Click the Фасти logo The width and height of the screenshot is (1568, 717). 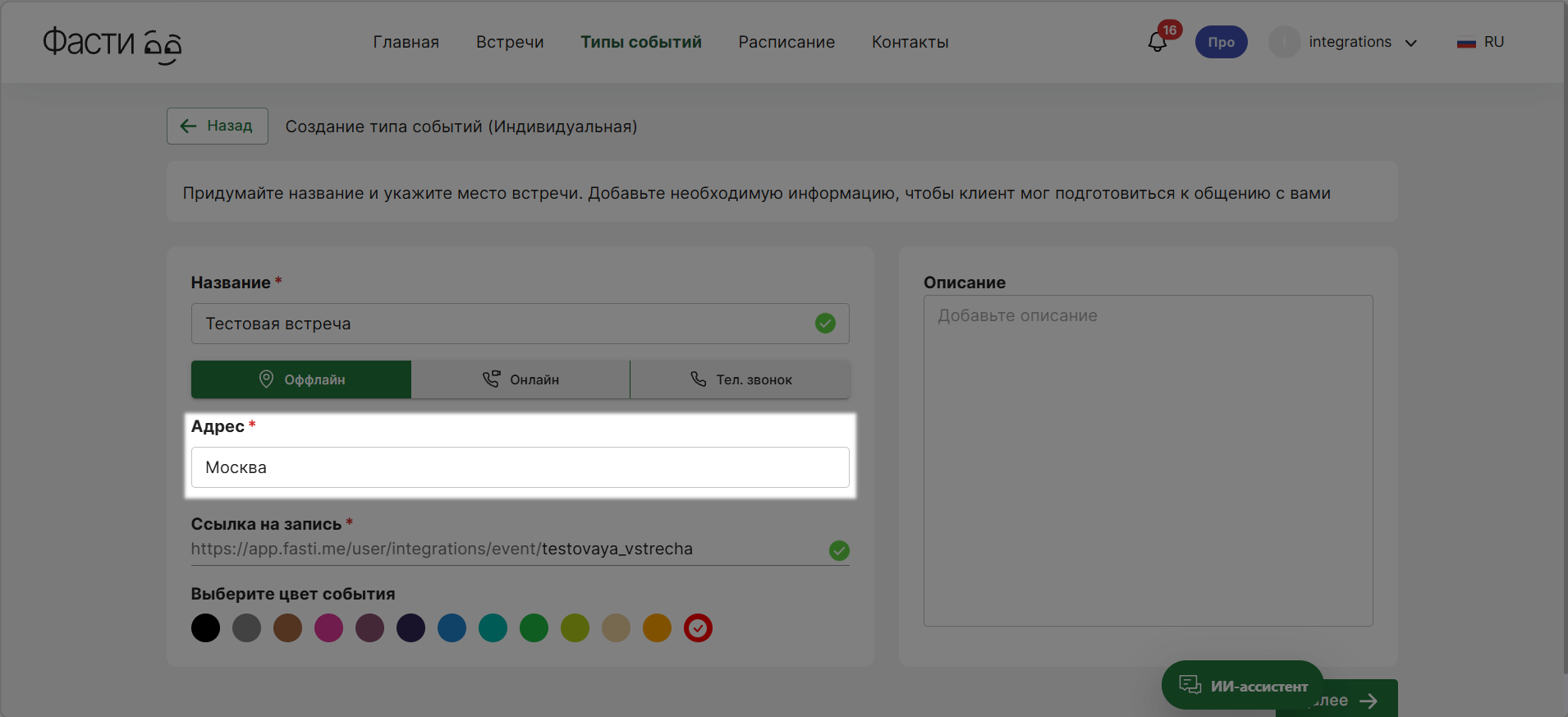(112, 44)
